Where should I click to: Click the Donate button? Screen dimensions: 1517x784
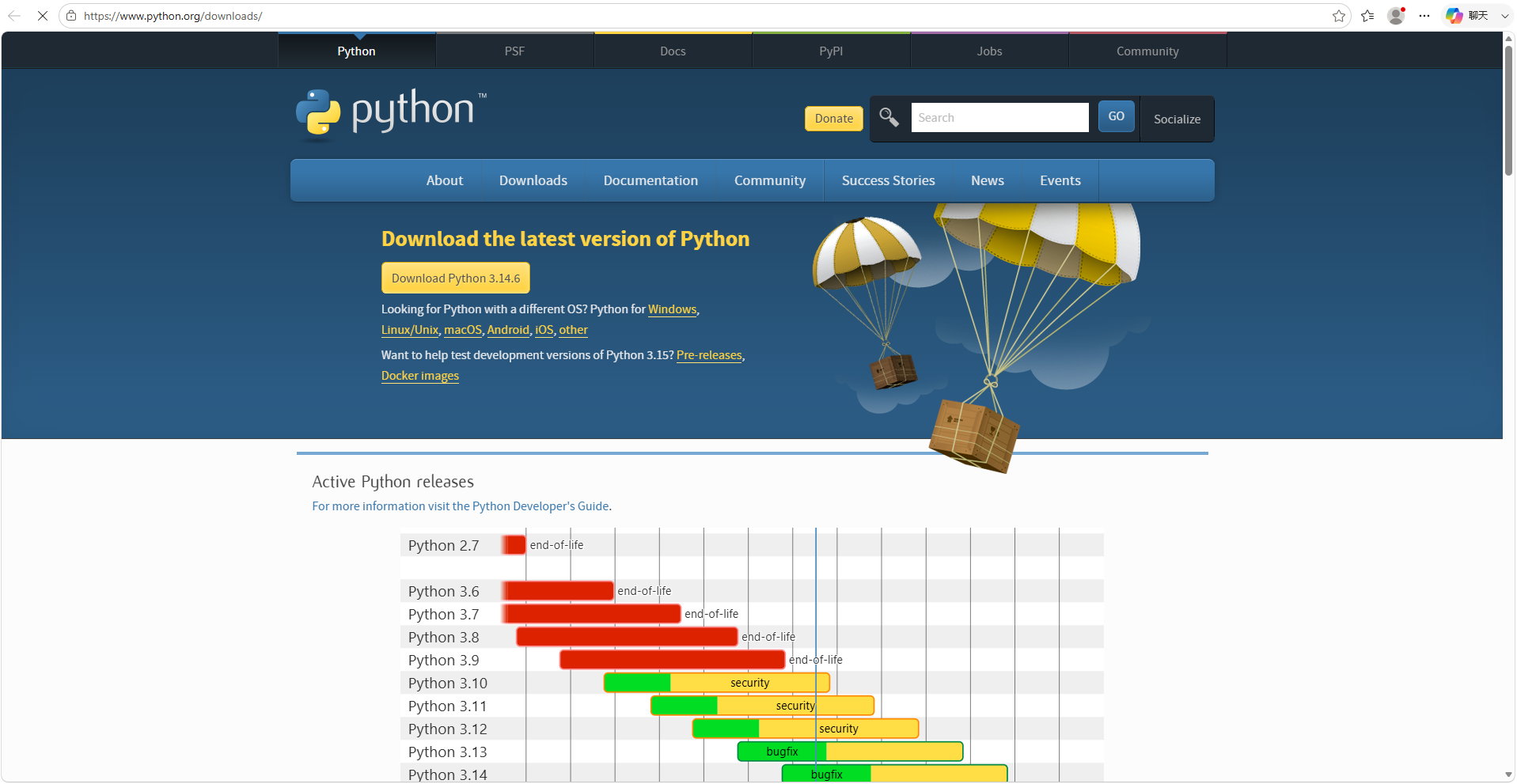click(x=834, y=119)
